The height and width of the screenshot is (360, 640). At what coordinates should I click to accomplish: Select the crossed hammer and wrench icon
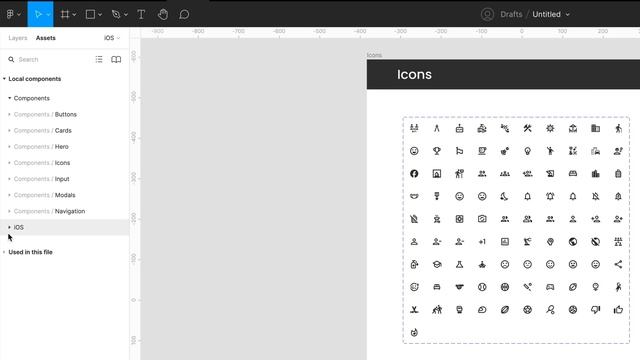pyautogui.click(x=527, y=128)
